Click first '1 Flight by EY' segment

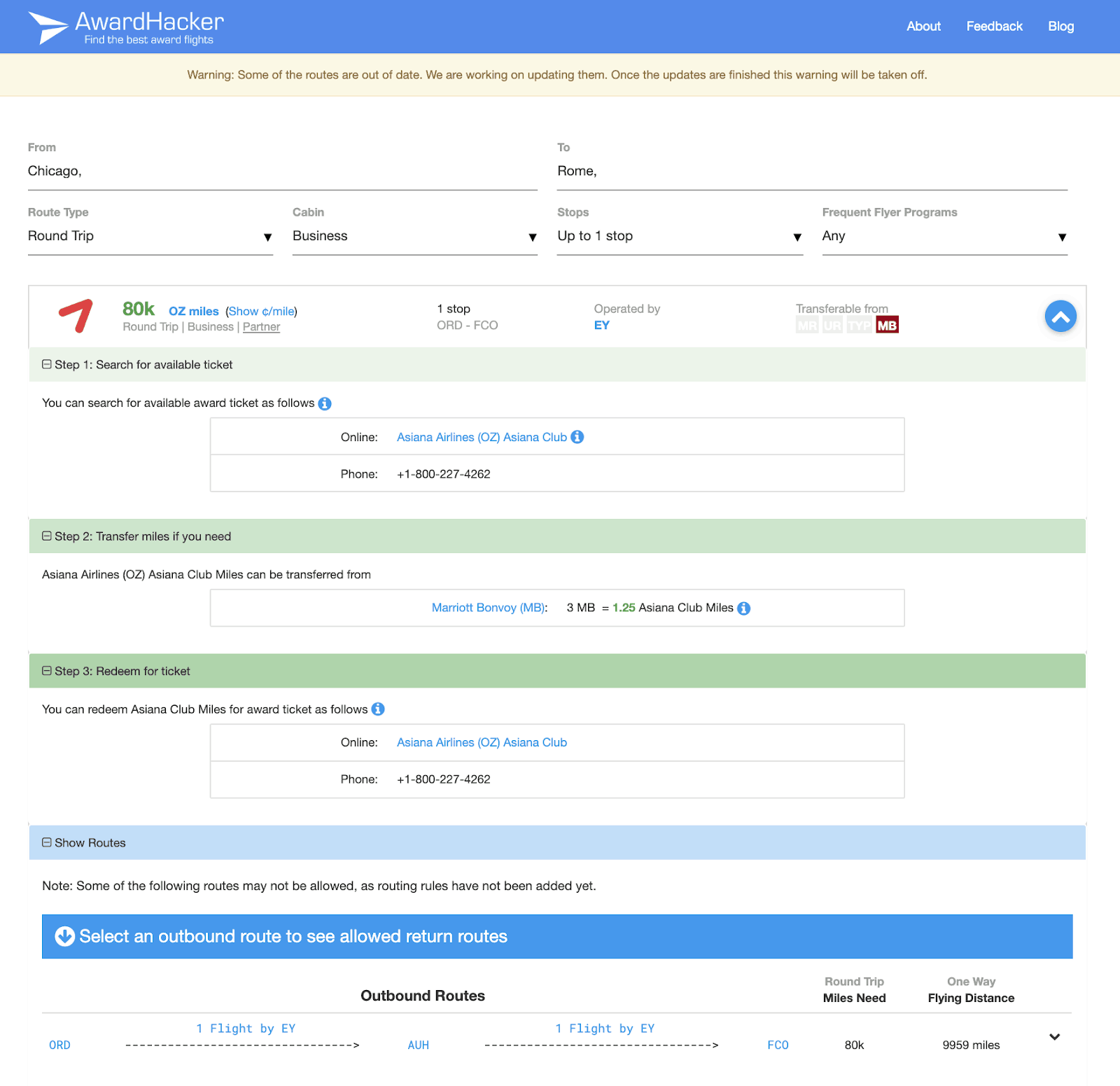246,1029
